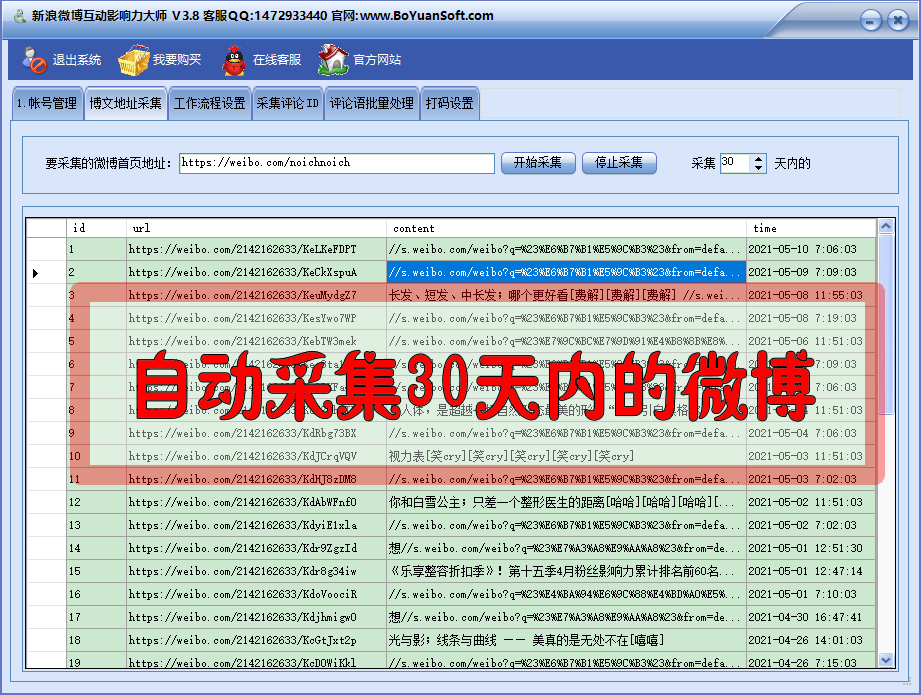Switch to 采集评论ID tab
The width and height of the screenshot is (921, 695).
[x=288, y=103]
